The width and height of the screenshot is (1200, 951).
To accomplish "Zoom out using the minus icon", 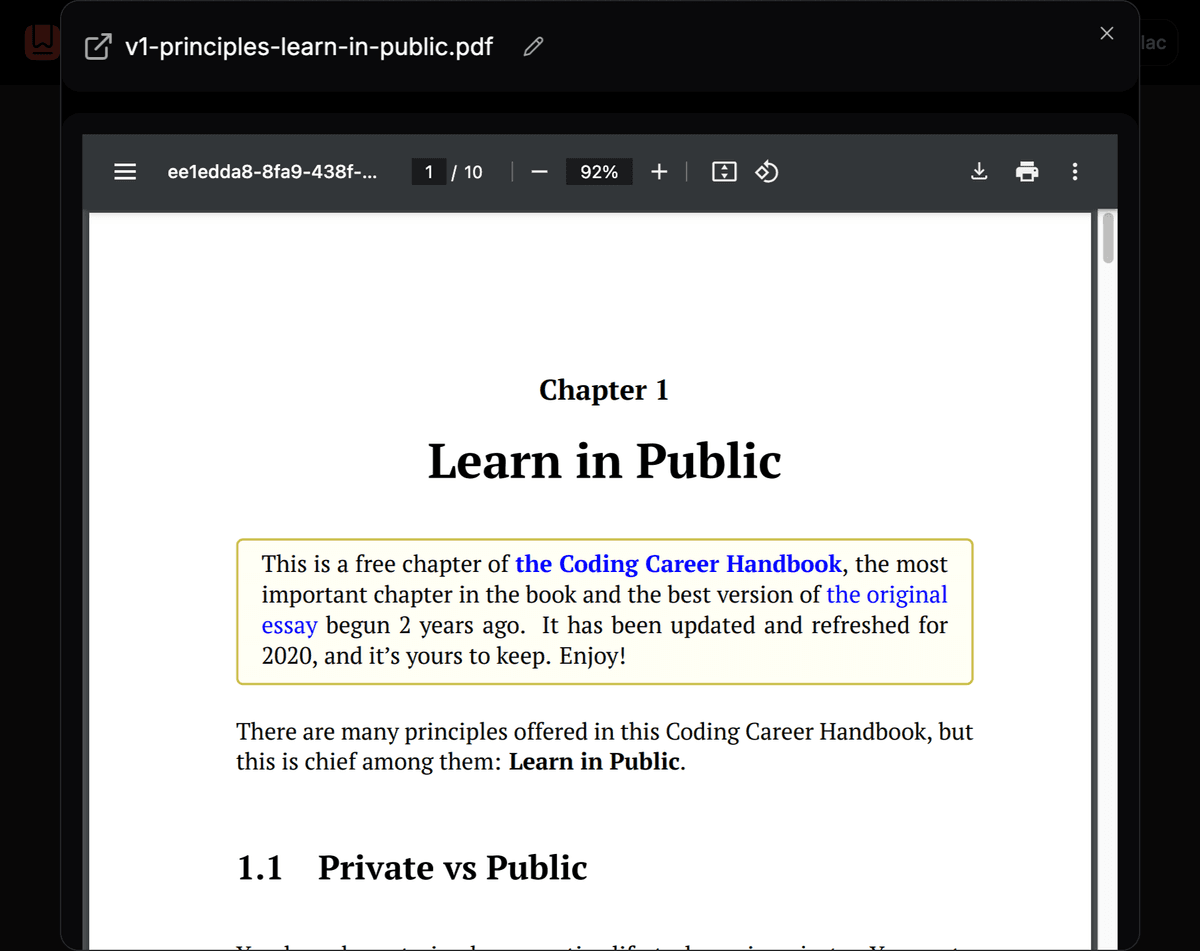I will point(539,171).
